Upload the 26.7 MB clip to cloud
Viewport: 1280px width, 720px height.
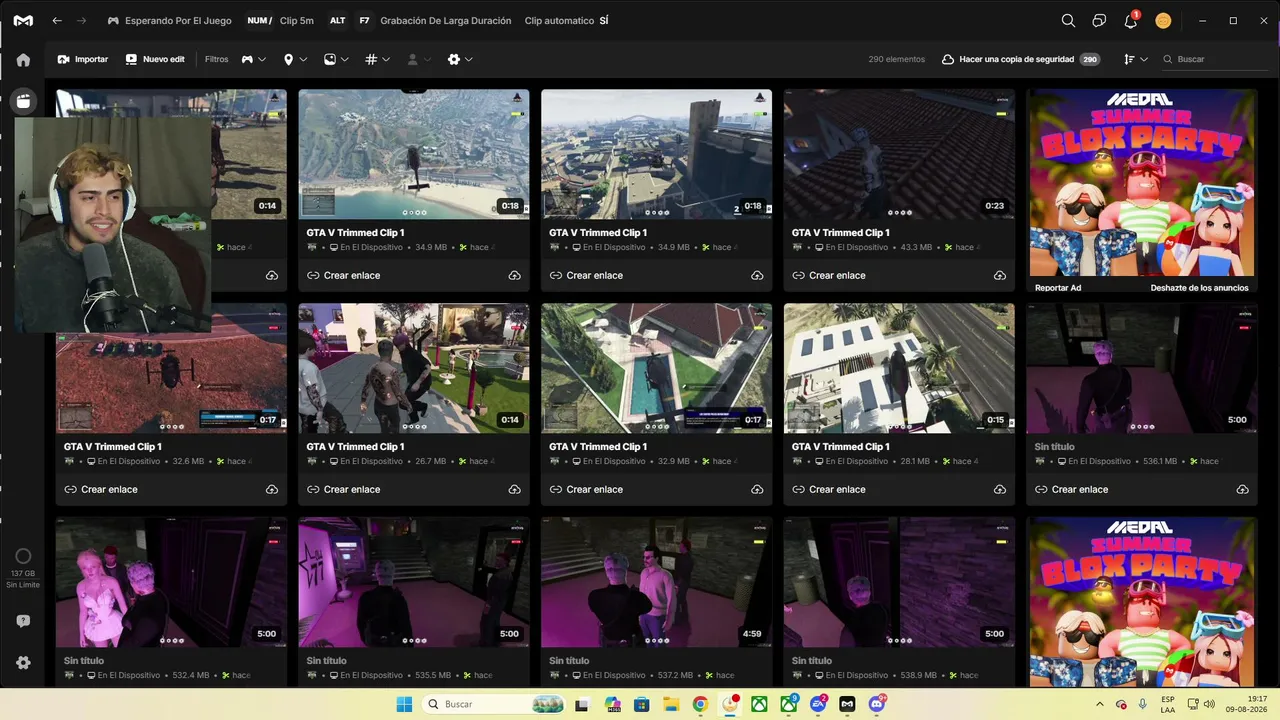514,489
